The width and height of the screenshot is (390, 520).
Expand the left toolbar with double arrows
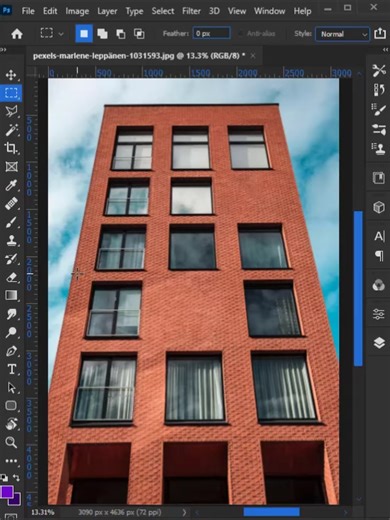click(3, 49)
